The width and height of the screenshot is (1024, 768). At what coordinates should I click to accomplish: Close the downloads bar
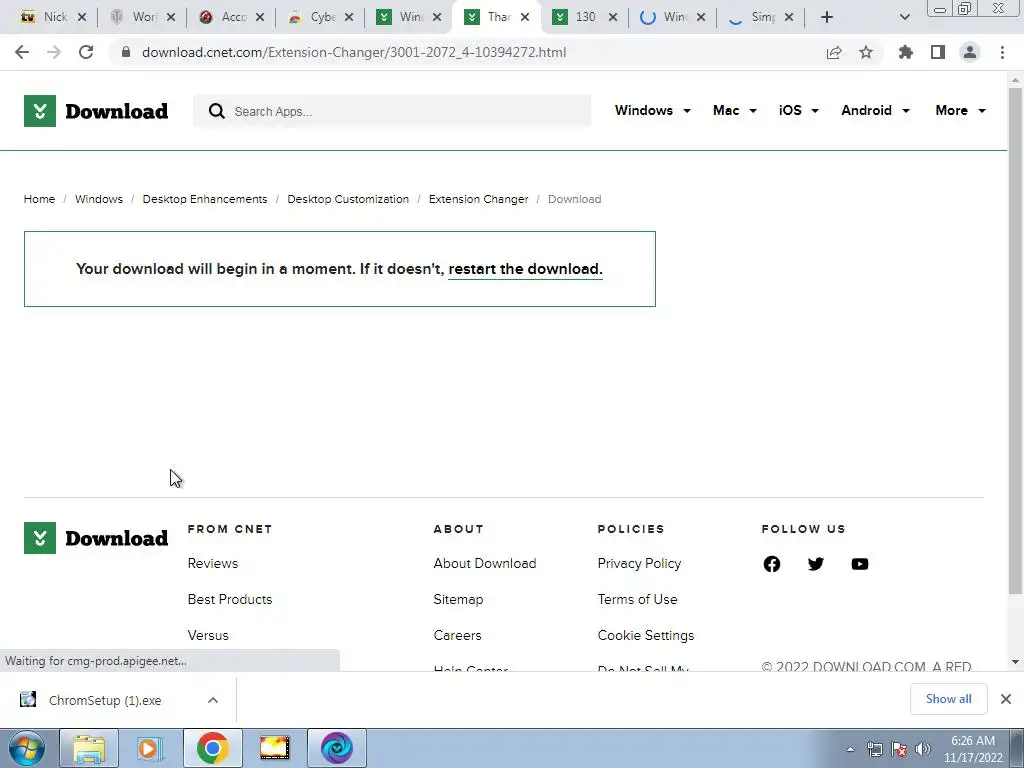point(1006,699)
